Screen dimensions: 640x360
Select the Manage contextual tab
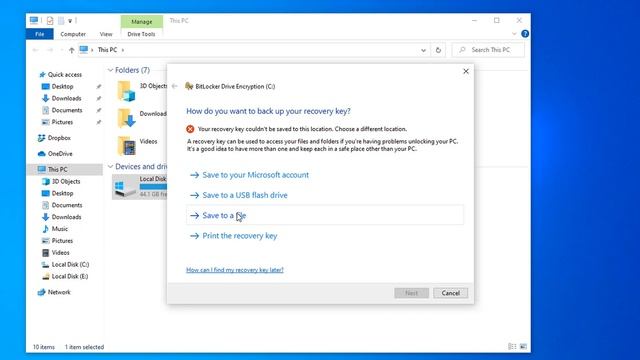tap(142, 21)
